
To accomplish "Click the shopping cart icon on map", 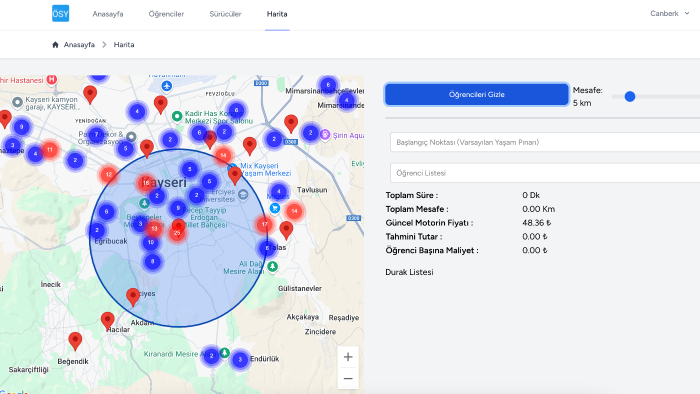I will coord(275,208).
